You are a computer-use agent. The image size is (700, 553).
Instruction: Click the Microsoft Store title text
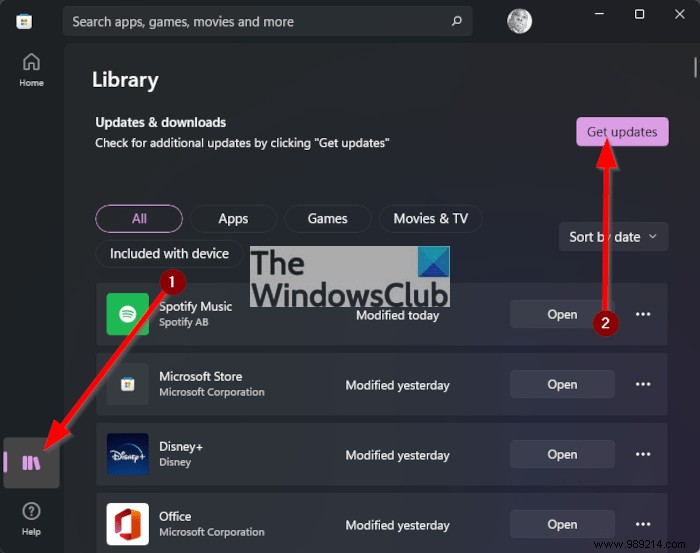click(200, 376)
